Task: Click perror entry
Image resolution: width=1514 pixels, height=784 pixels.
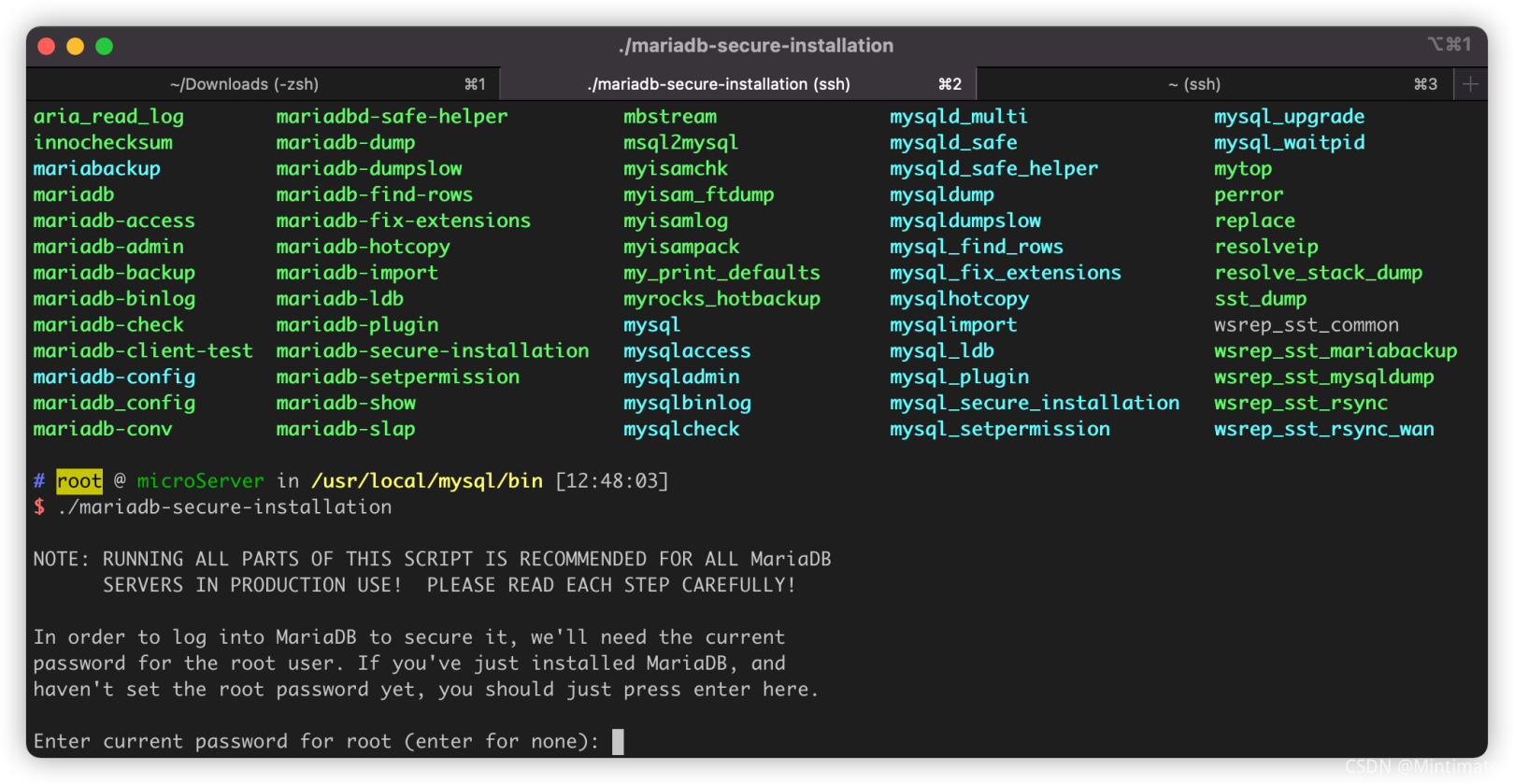Action: pos(1249,195)
